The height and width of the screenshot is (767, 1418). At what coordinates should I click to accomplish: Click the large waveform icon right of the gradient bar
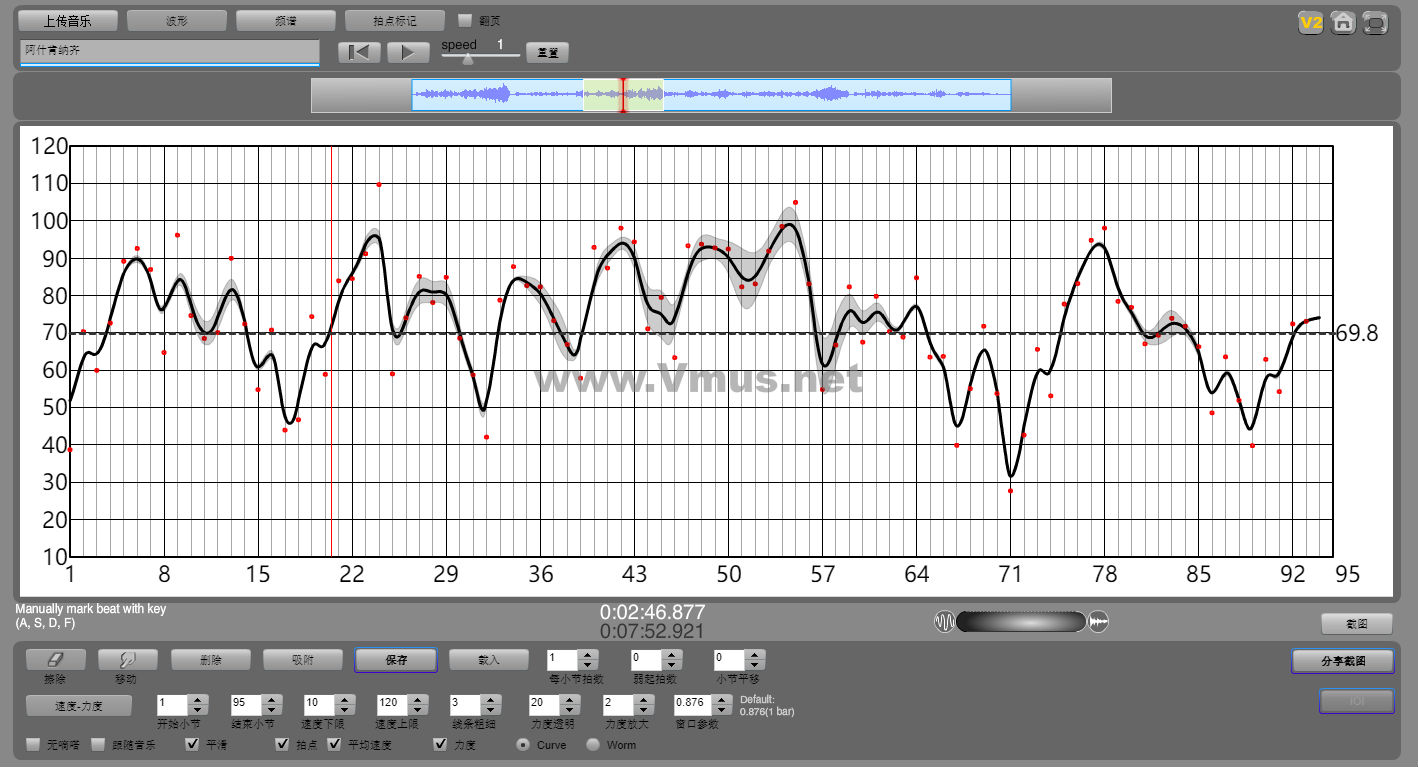tap(1099, 622)
